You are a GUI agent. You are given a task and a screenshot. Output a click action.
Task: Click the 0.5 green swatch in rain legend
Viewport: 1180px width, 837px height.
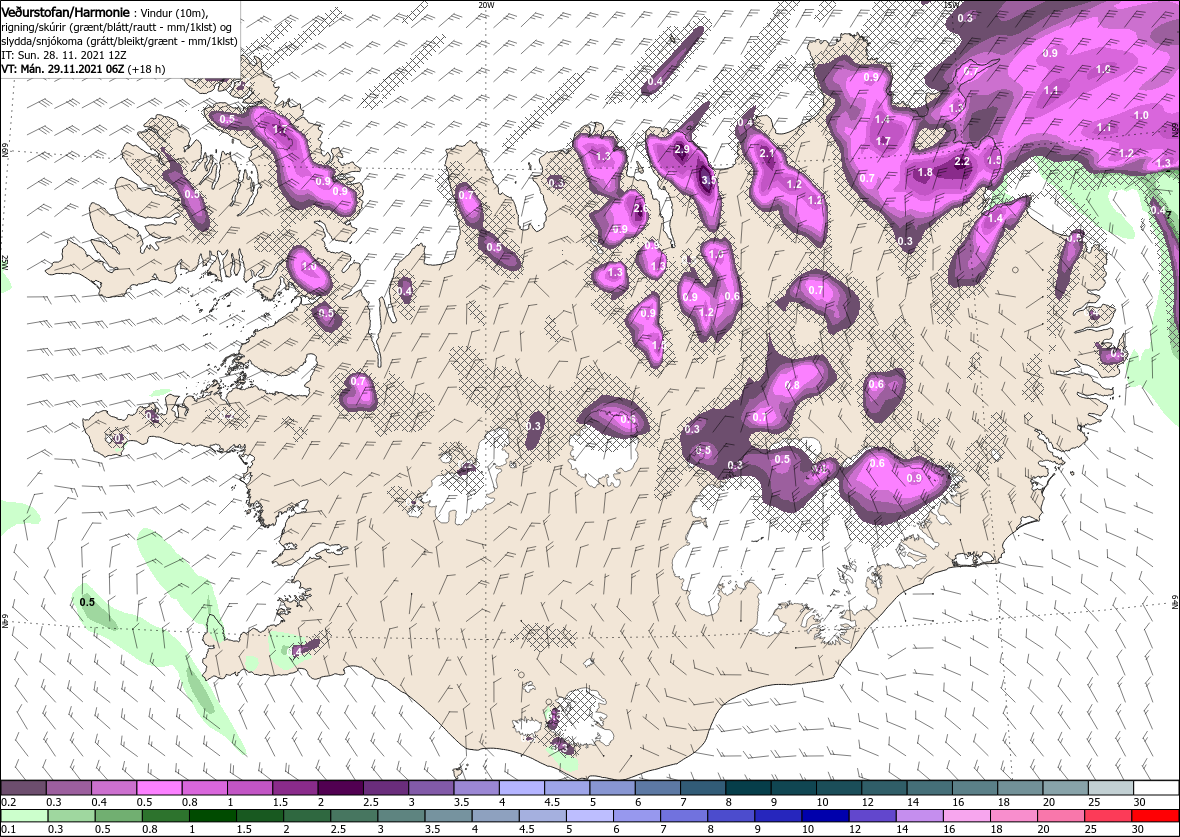[117, 816]
